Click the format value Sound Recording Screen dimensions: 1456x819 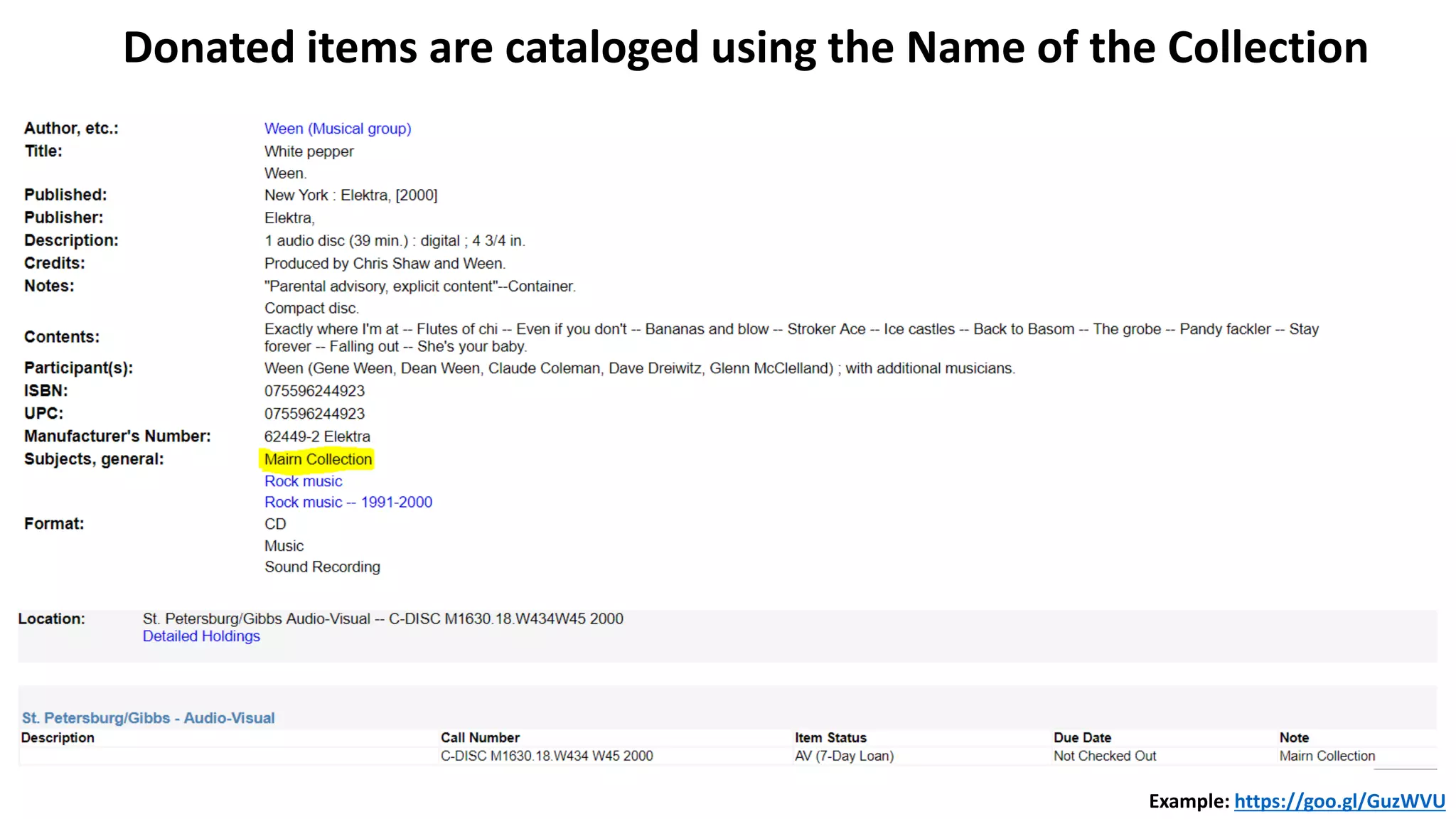tap(322, 567)
